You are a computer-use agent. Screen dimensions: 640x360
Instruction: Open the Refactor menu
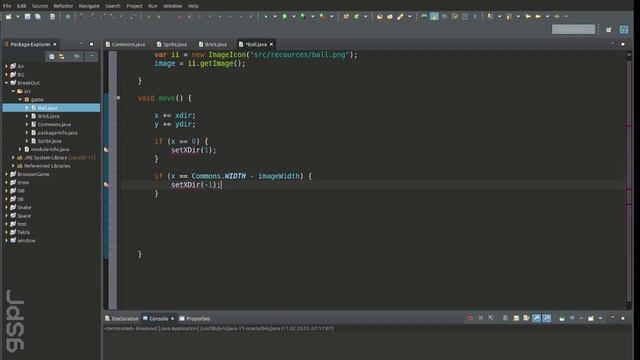tap(63, 6)
